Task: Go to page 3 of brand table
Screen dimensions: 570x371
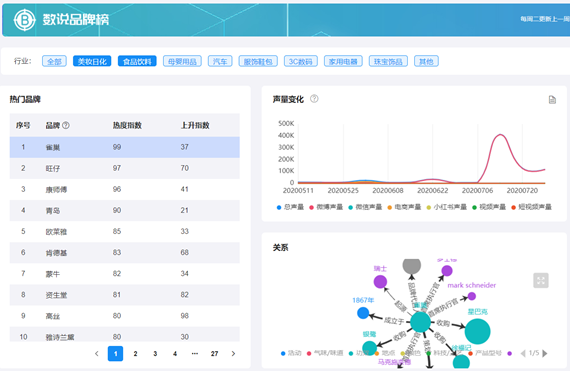Action: (x=155, y=354)
